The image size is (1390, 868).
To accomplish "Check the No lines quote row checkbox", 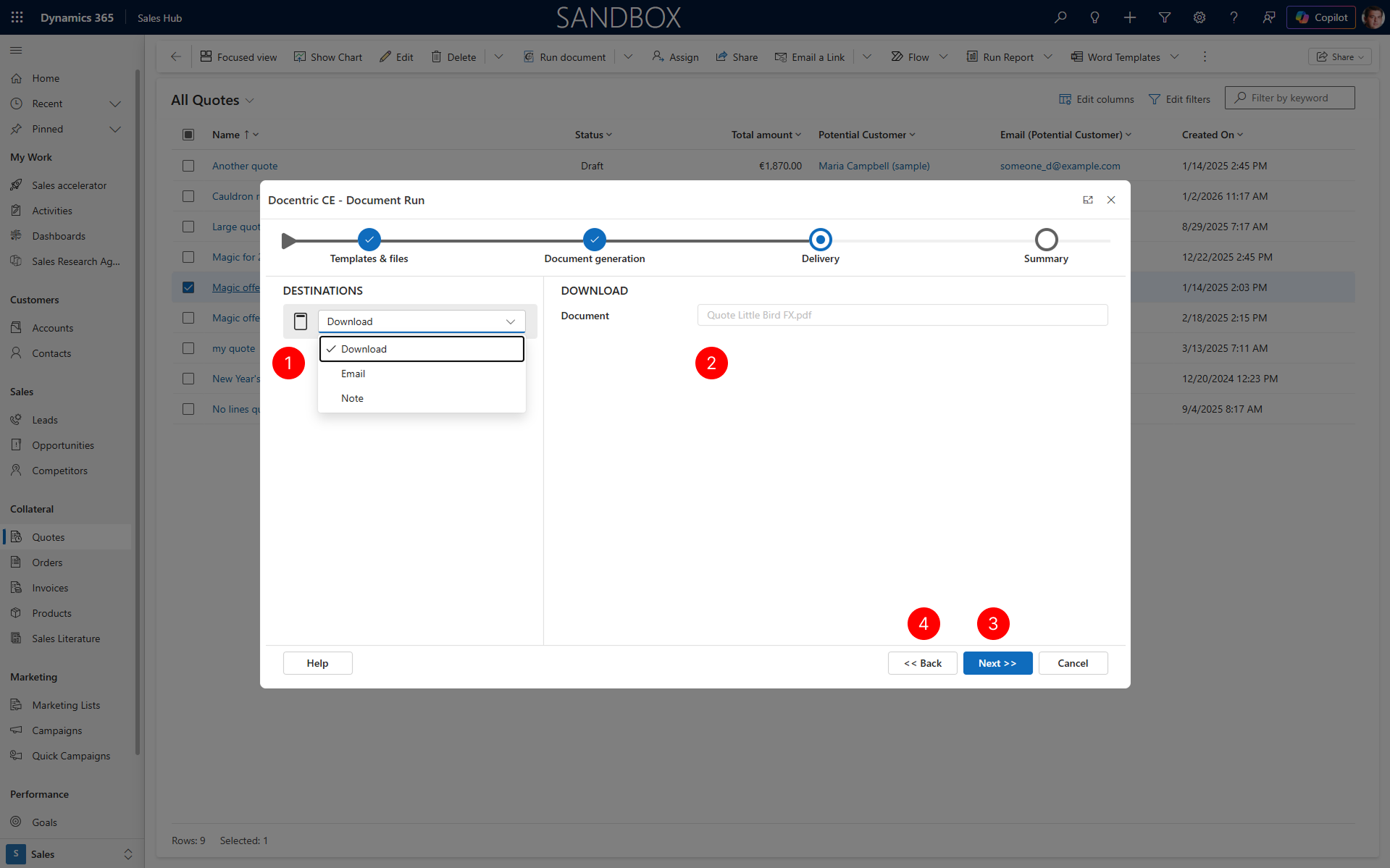I will tap(188, 409).
